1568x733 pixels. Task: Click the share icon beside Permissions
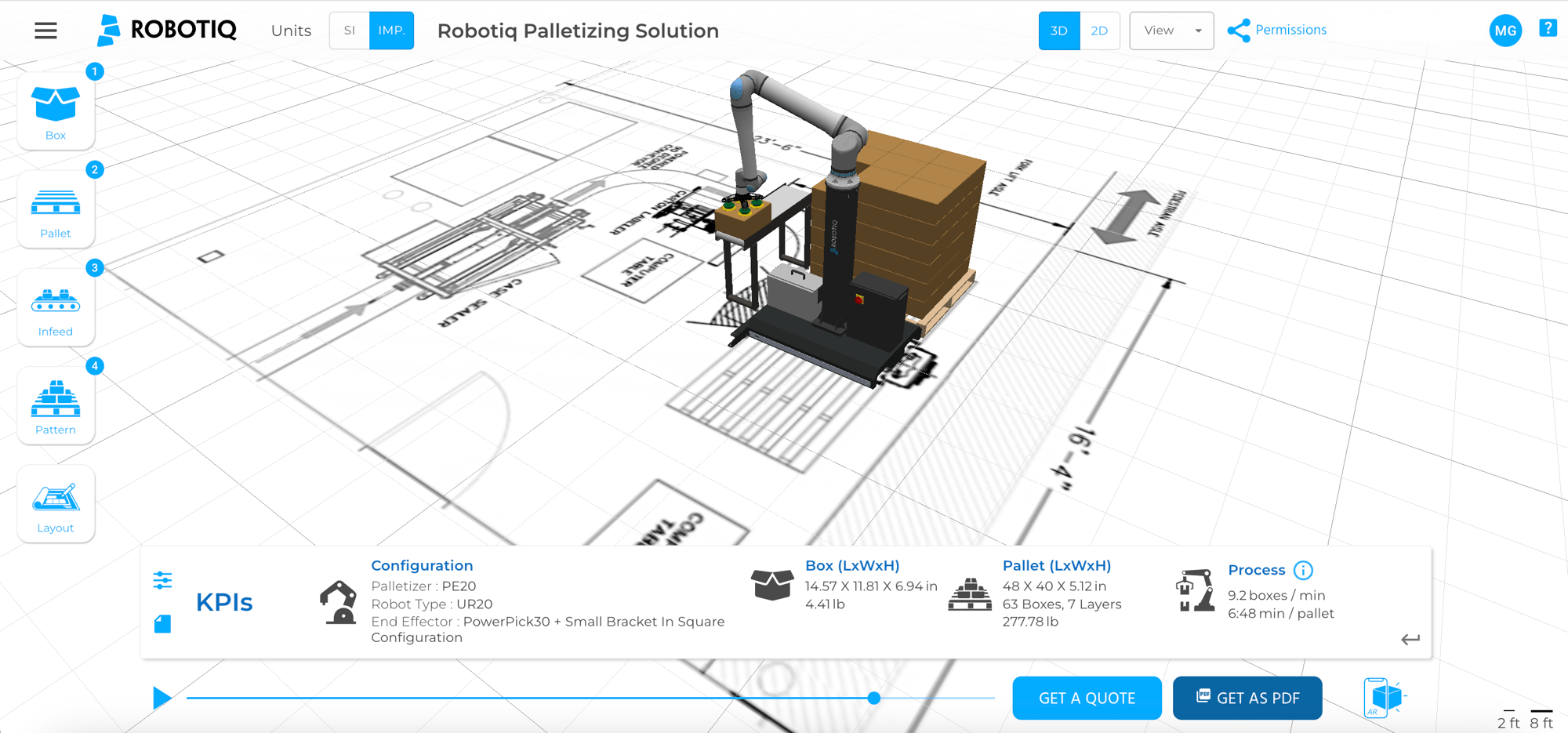tap(1239, 31)
